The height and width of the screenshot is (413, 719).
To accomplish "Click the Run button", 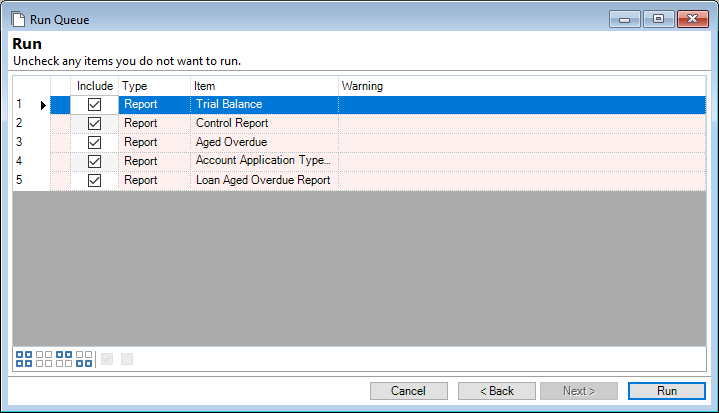I will 667,391.
